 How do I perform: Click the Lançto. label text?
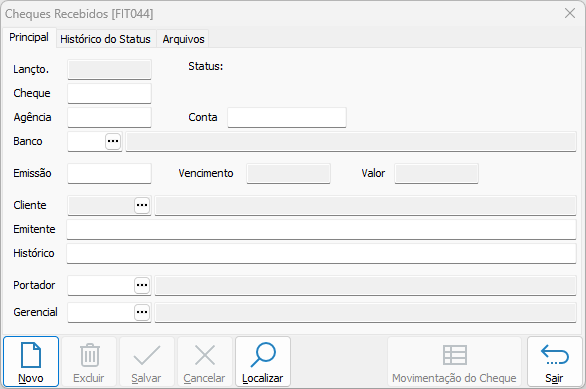tap(31, 70)
